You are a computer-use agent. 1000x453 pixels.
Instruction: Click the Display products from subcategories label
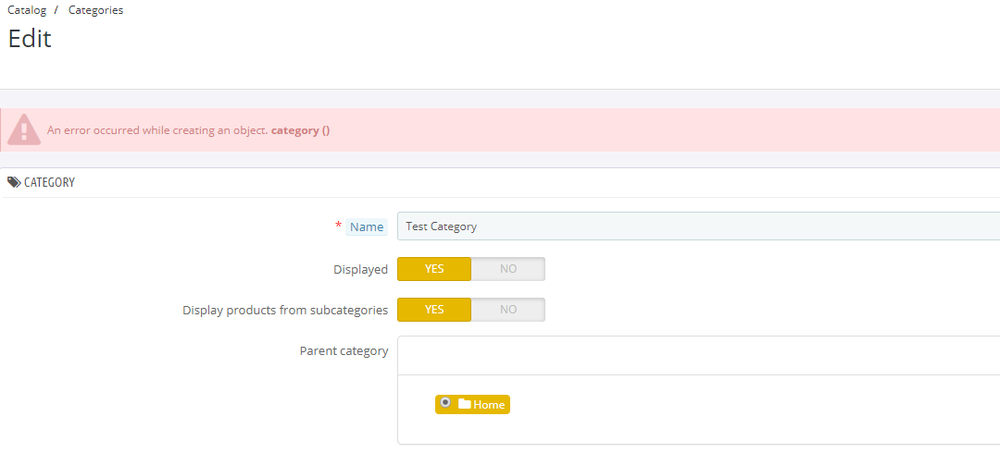[285, 310]
